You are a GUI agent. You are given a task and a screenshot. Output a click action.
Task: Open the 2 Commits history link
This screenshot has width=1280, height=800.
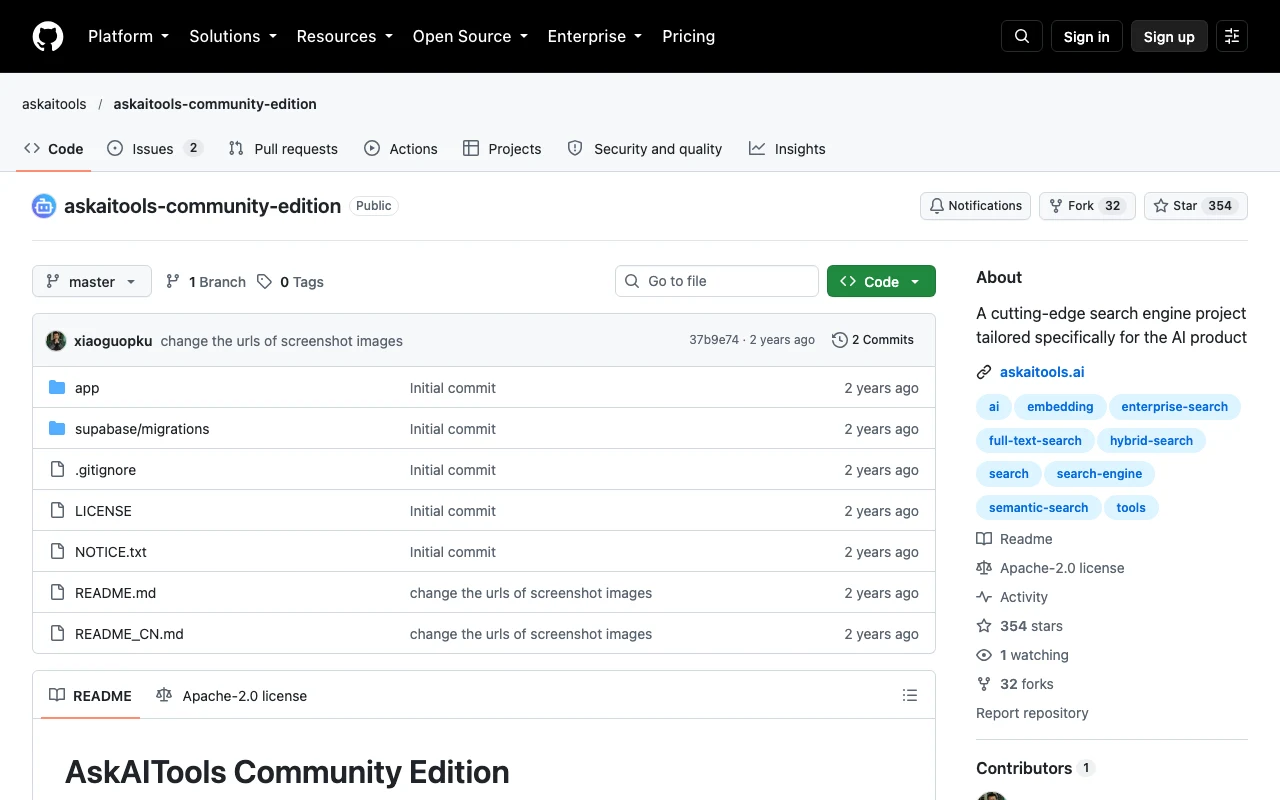(873, 340)
